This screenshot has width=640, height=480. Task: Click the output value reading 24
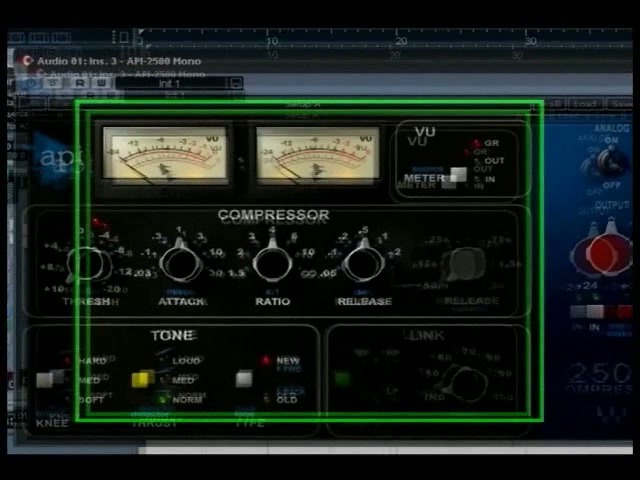click(x=590, y=285)
